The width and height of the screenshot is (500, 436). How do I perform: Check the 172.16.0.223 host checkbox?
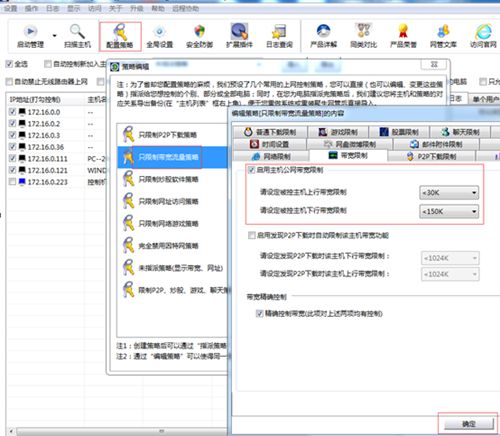click(12, 182)
